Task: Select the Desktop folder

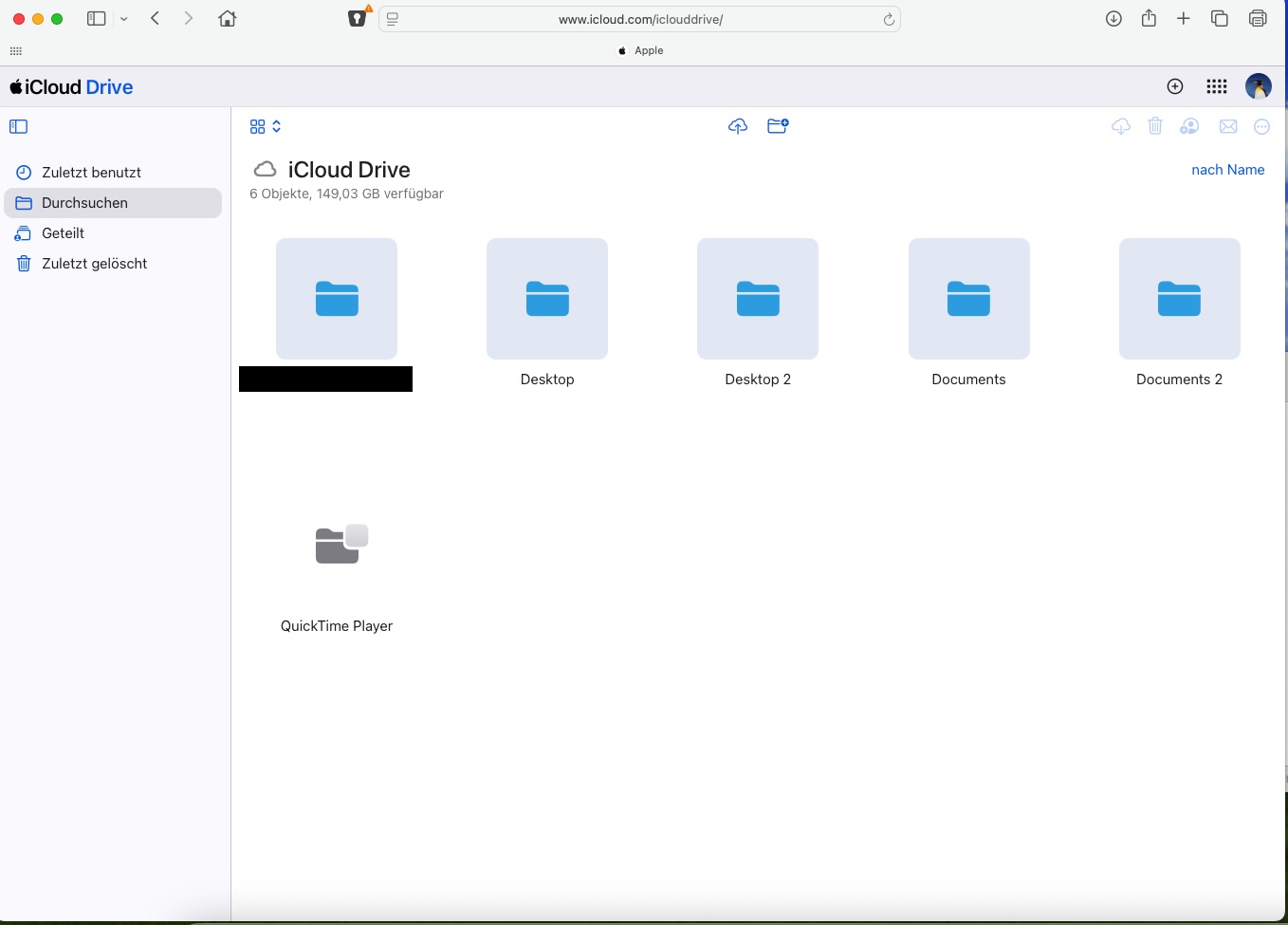Action: pos(547,299)
